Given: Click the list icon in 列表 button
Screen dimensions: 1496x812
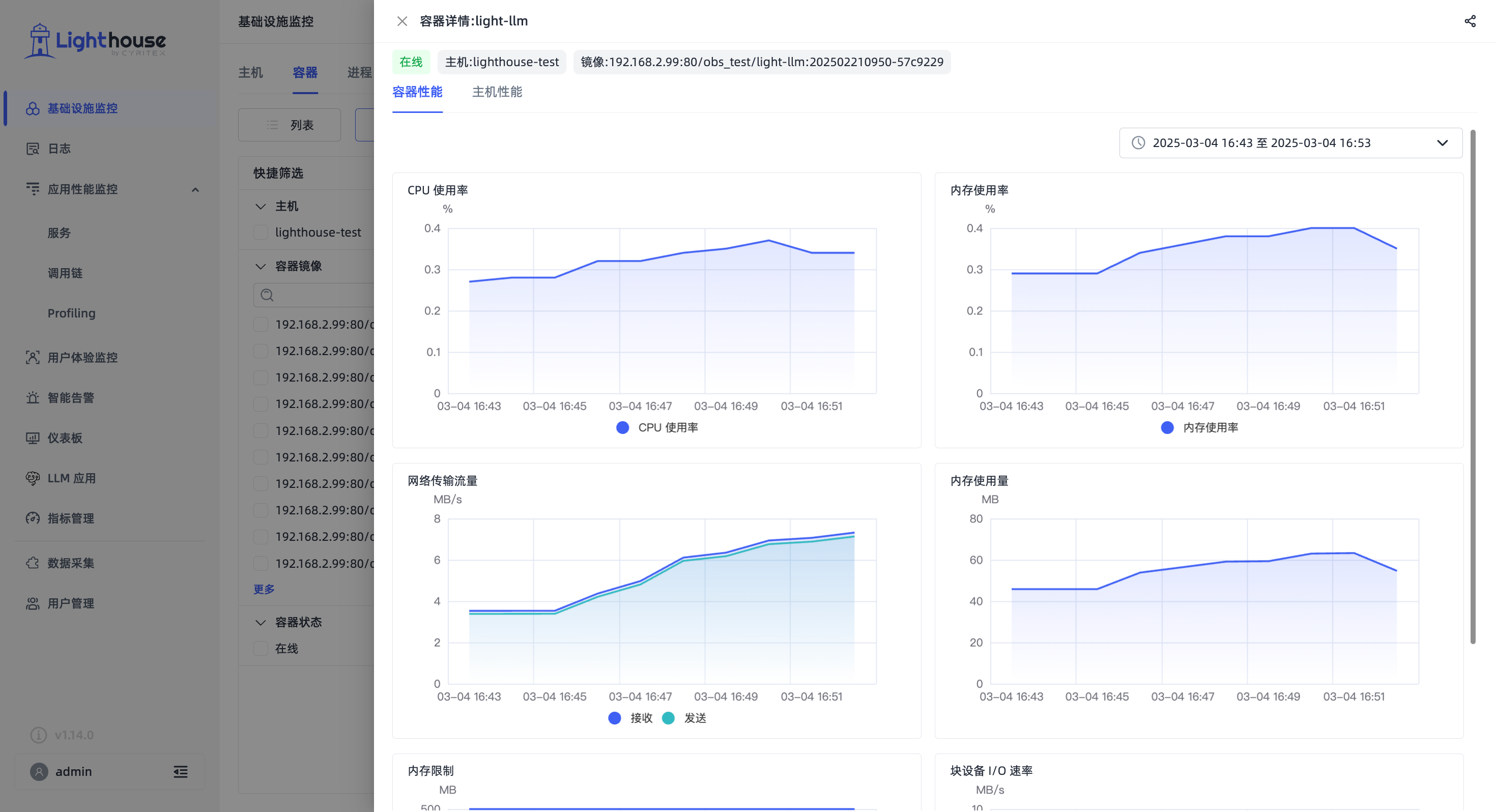Looking at the screenshot, I should [272, 125].
